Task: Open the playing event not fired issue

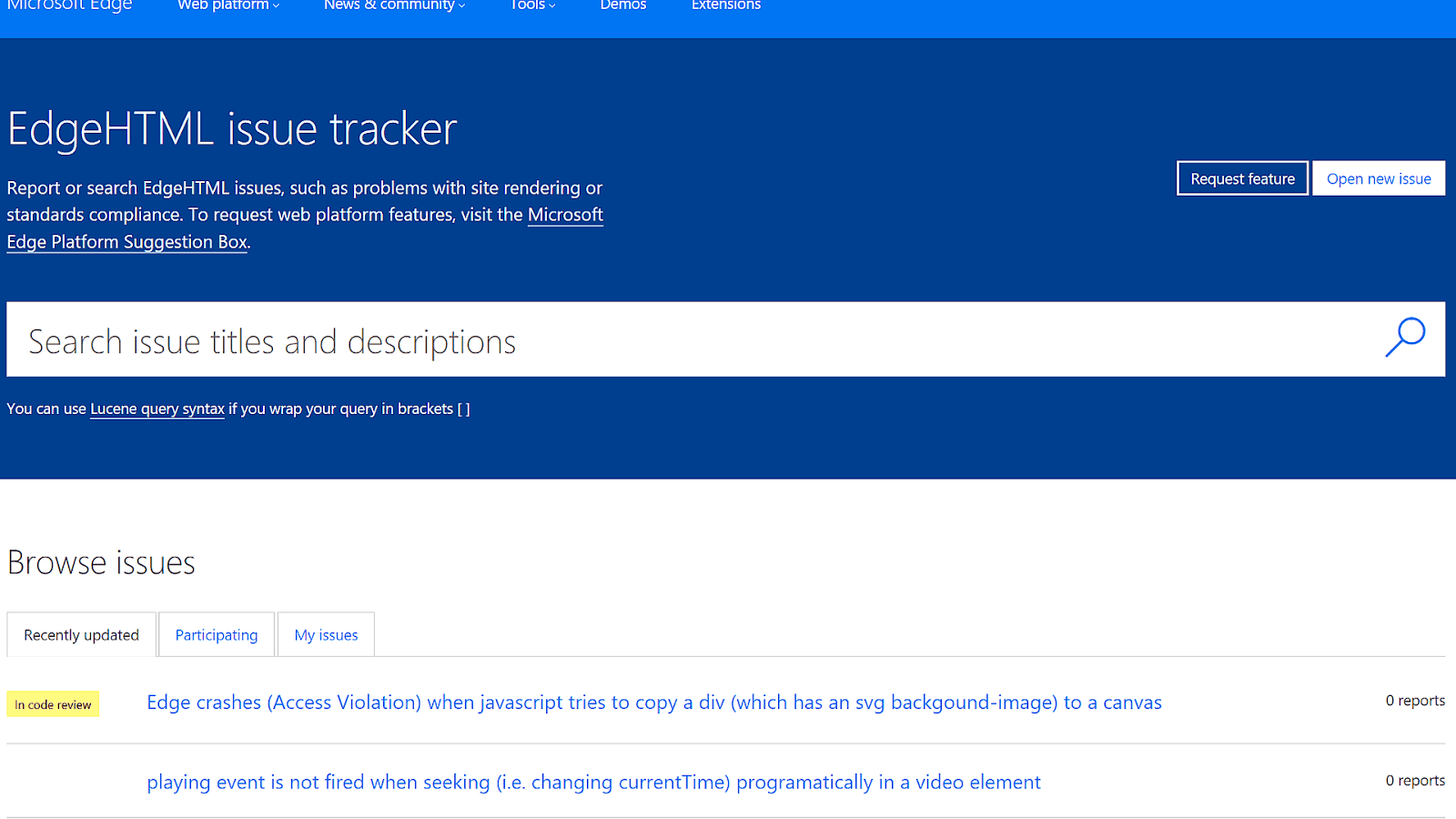Action: [x=593, y=783]
